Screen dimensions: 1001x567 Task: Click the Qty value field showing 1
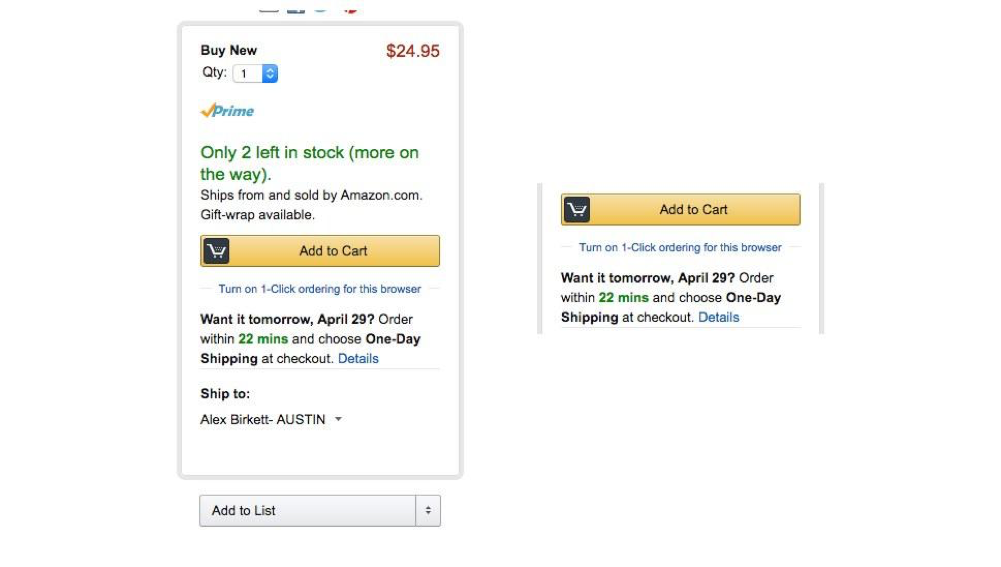248,73
